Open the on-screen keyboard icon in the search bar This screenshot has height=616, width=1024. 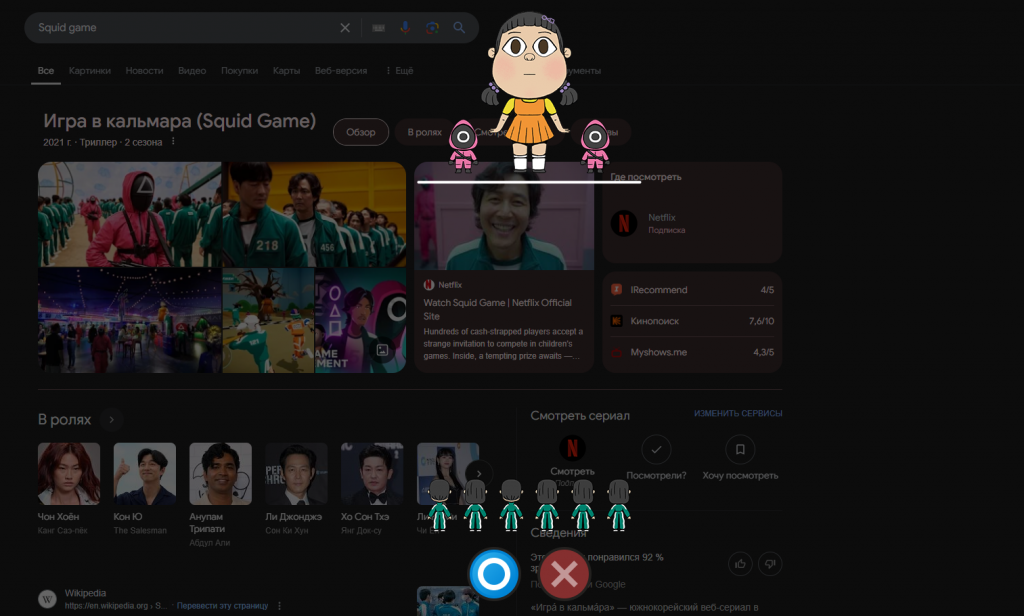tap(379, 27)
